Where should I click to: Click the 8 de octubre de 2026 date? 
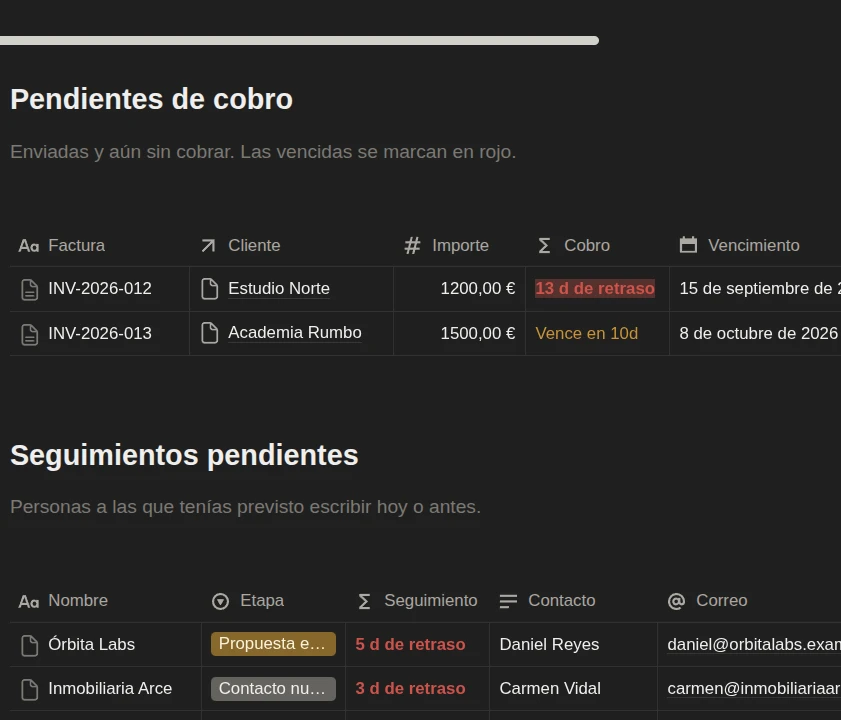(758, 333)
